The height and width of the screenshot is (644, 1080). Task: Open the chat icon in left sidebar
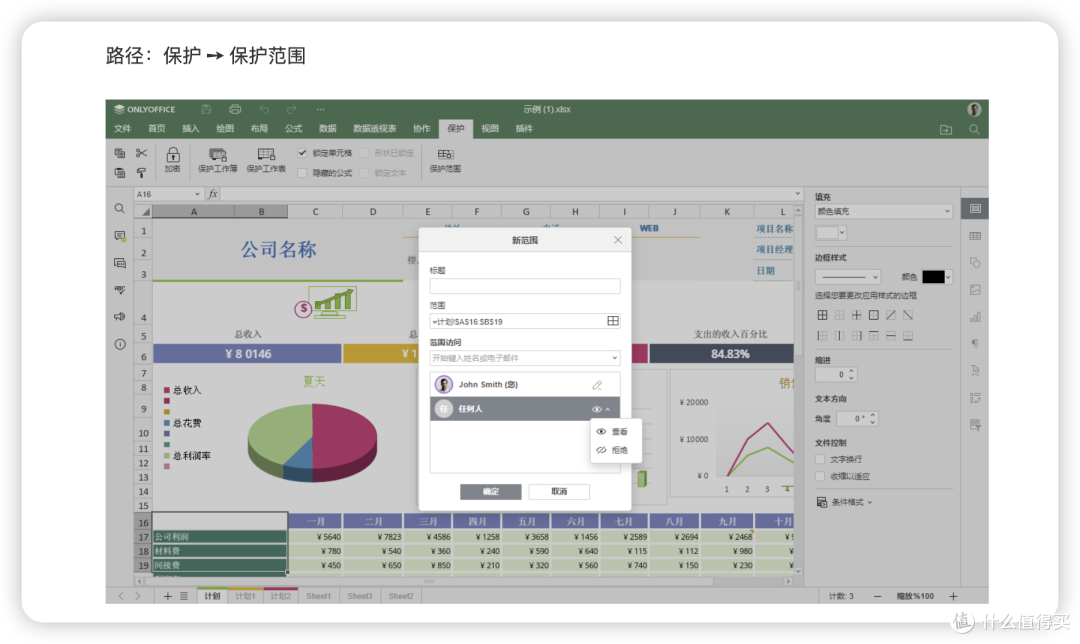point(120,263)
